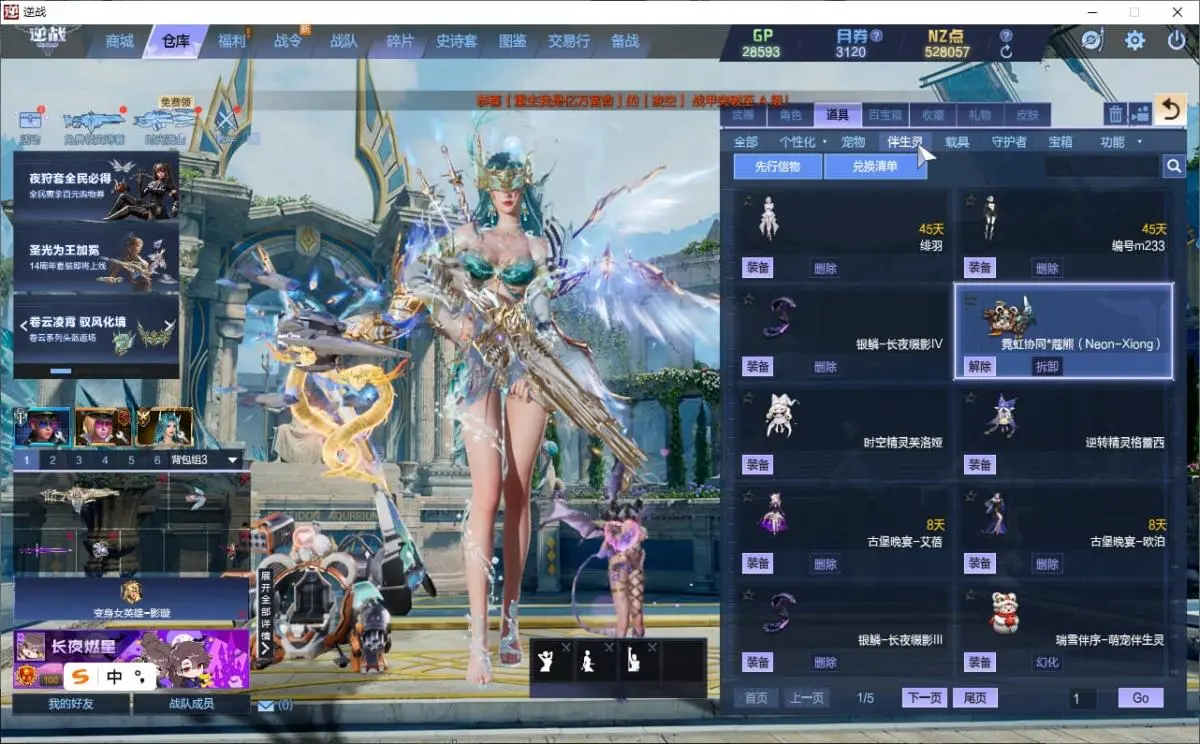1200x744 pixels.
Task: Click help icon next to 月券
Action: click(x=876, y=35)
